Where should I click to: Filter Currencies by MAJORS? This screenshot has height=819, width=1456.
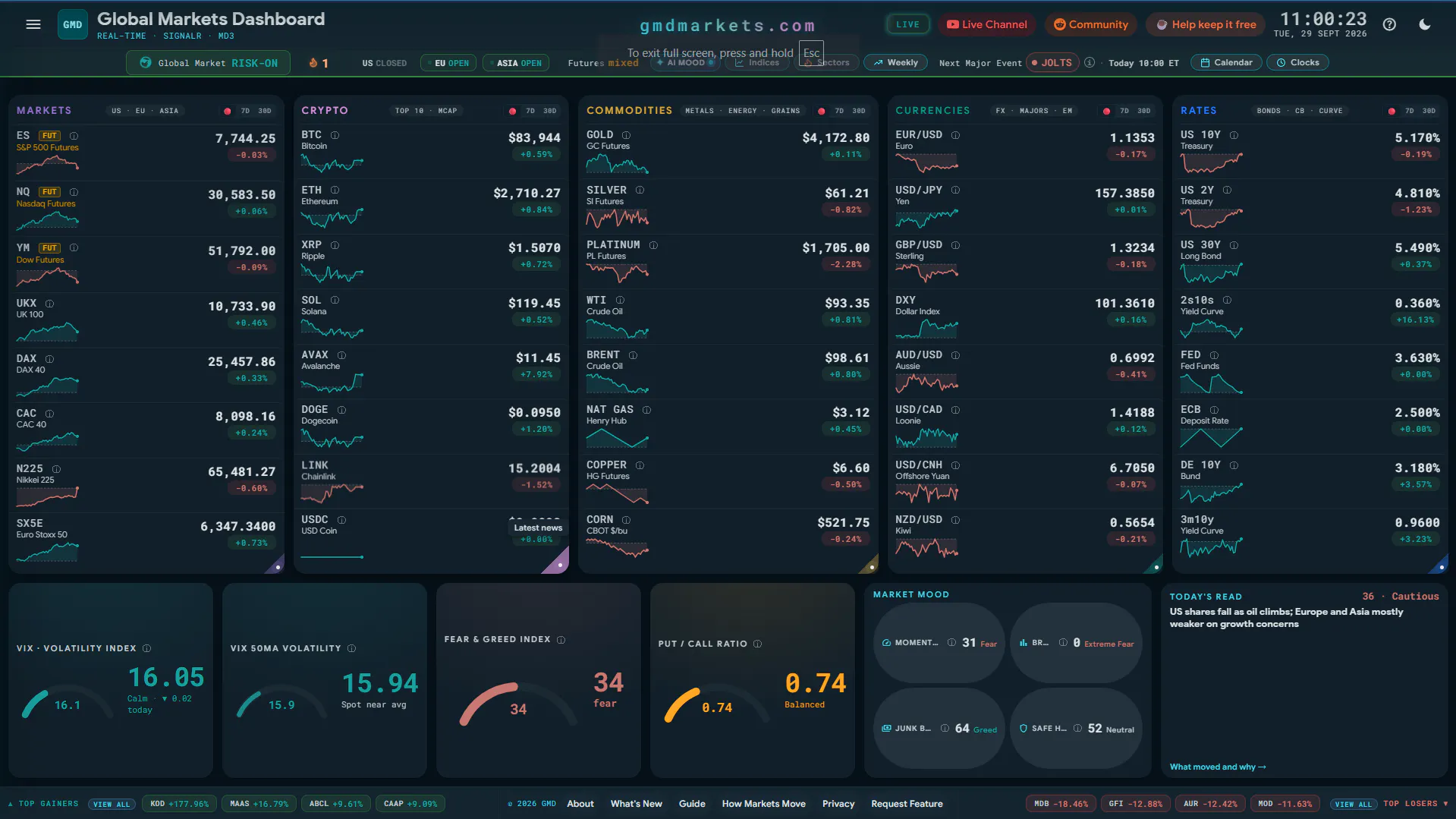pyautogui.click(x=1033, y=111)
